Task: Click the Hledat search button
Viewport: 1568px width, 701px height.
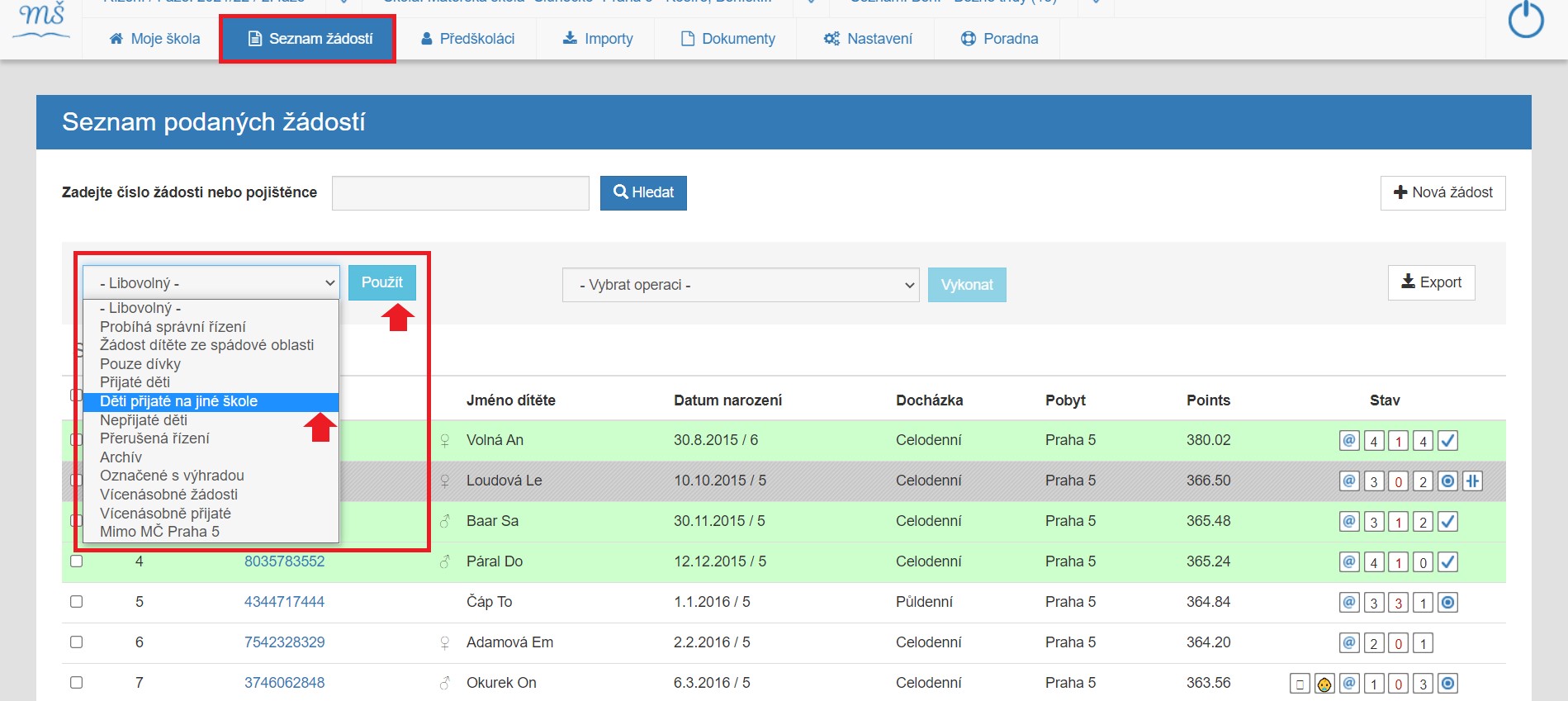Action: click(x=643, y=192)
